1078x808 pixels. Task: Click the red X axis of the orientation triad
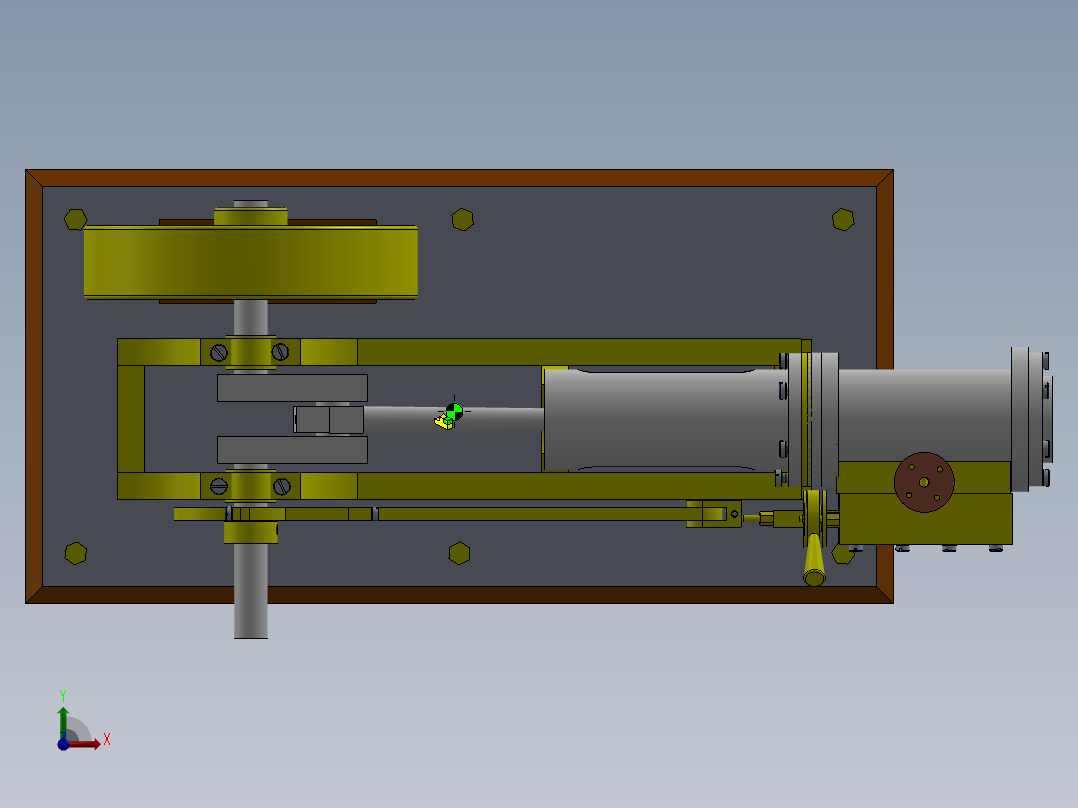[86, 744]
